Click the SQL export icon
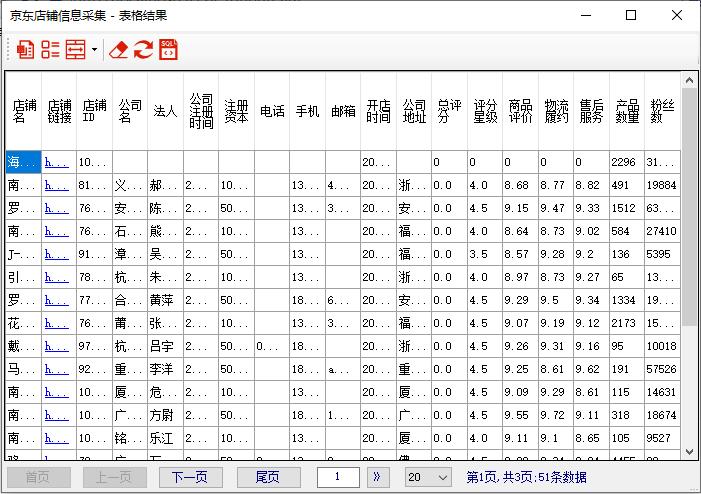 [x=168, y=50]
